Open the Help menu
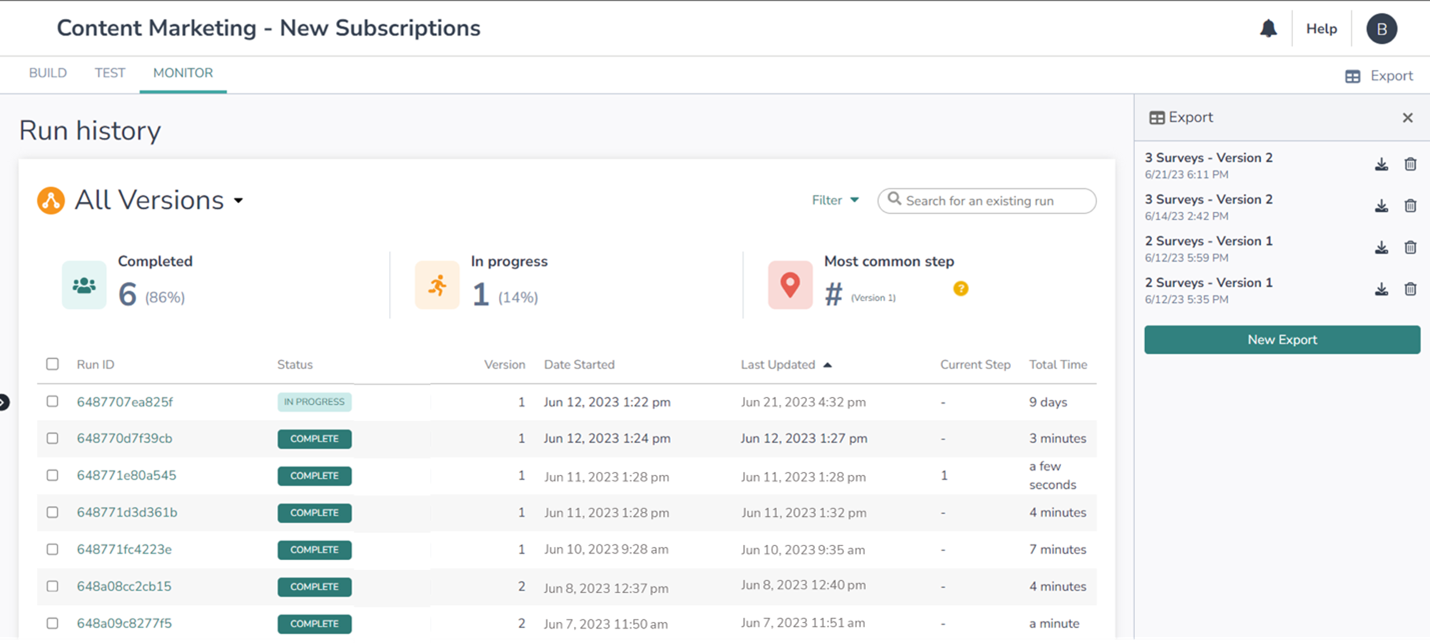Image resolution: width=1430 pixels, height=643 pixels. 1321,29
